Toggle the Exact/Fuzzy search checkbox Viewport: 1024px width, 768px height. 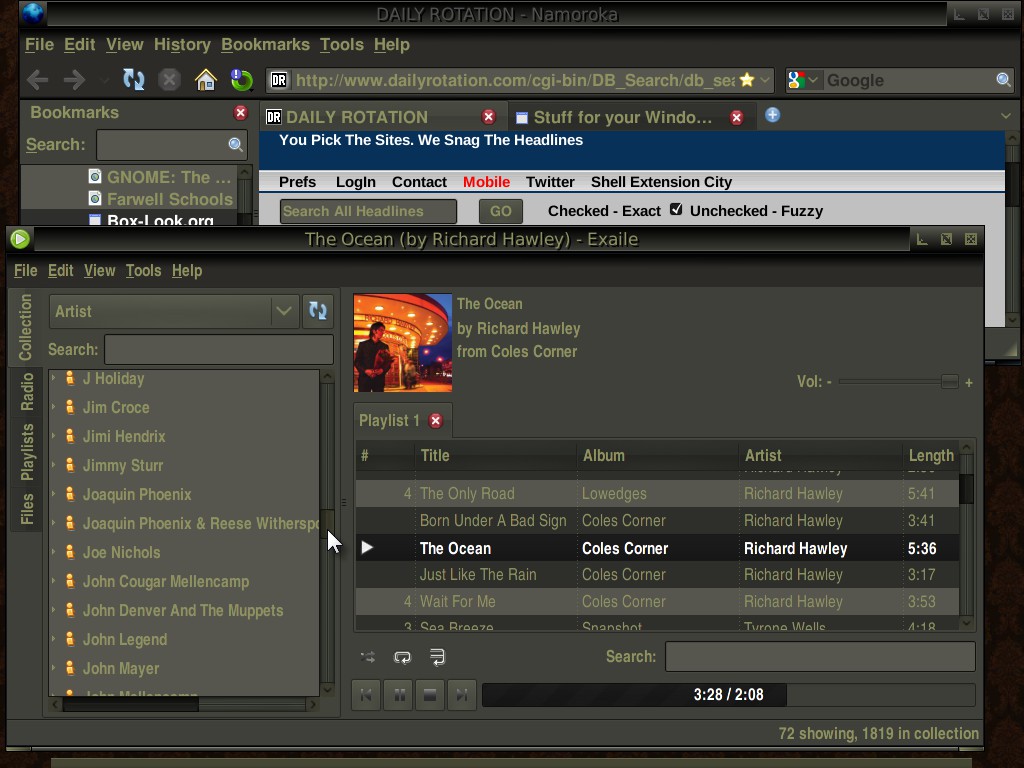(x=676, y=210)
